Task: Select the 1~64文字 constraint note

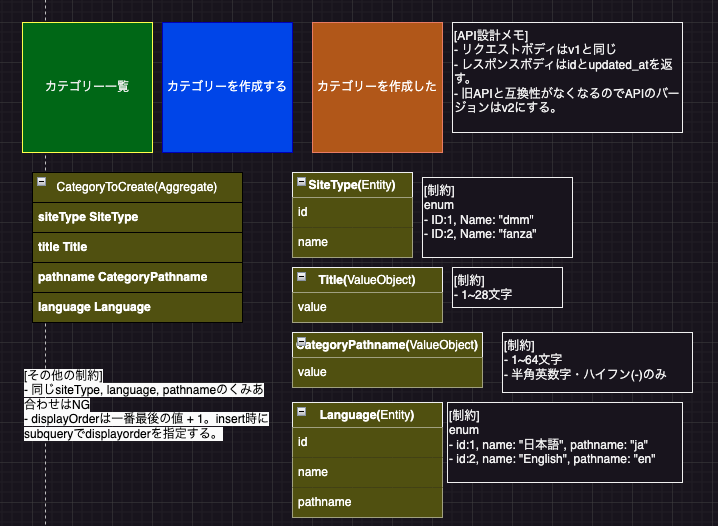Action: (x=598, y=363)
